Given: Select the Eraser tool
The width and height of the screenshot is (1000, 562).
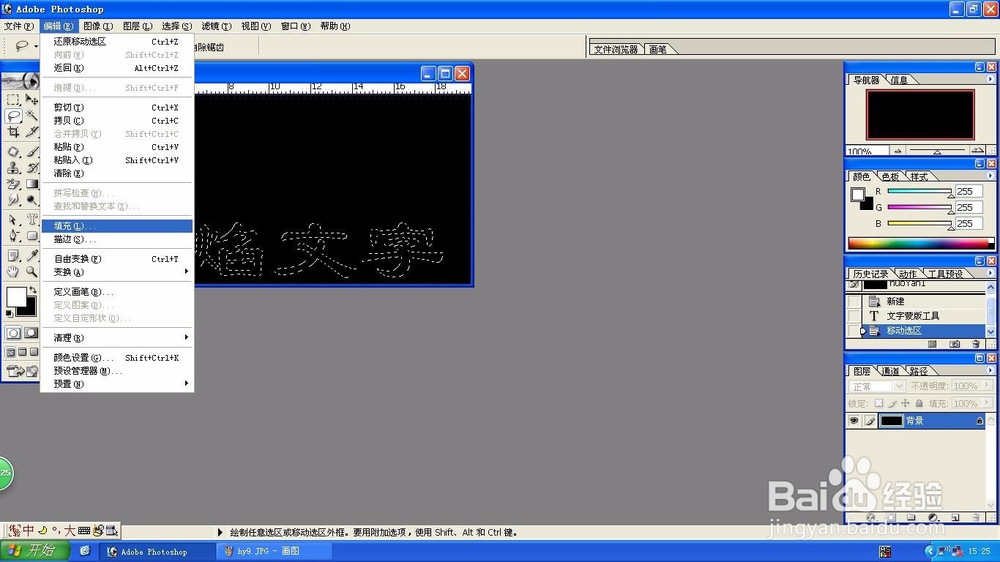Looking at the screenshot, I should 13,184.
